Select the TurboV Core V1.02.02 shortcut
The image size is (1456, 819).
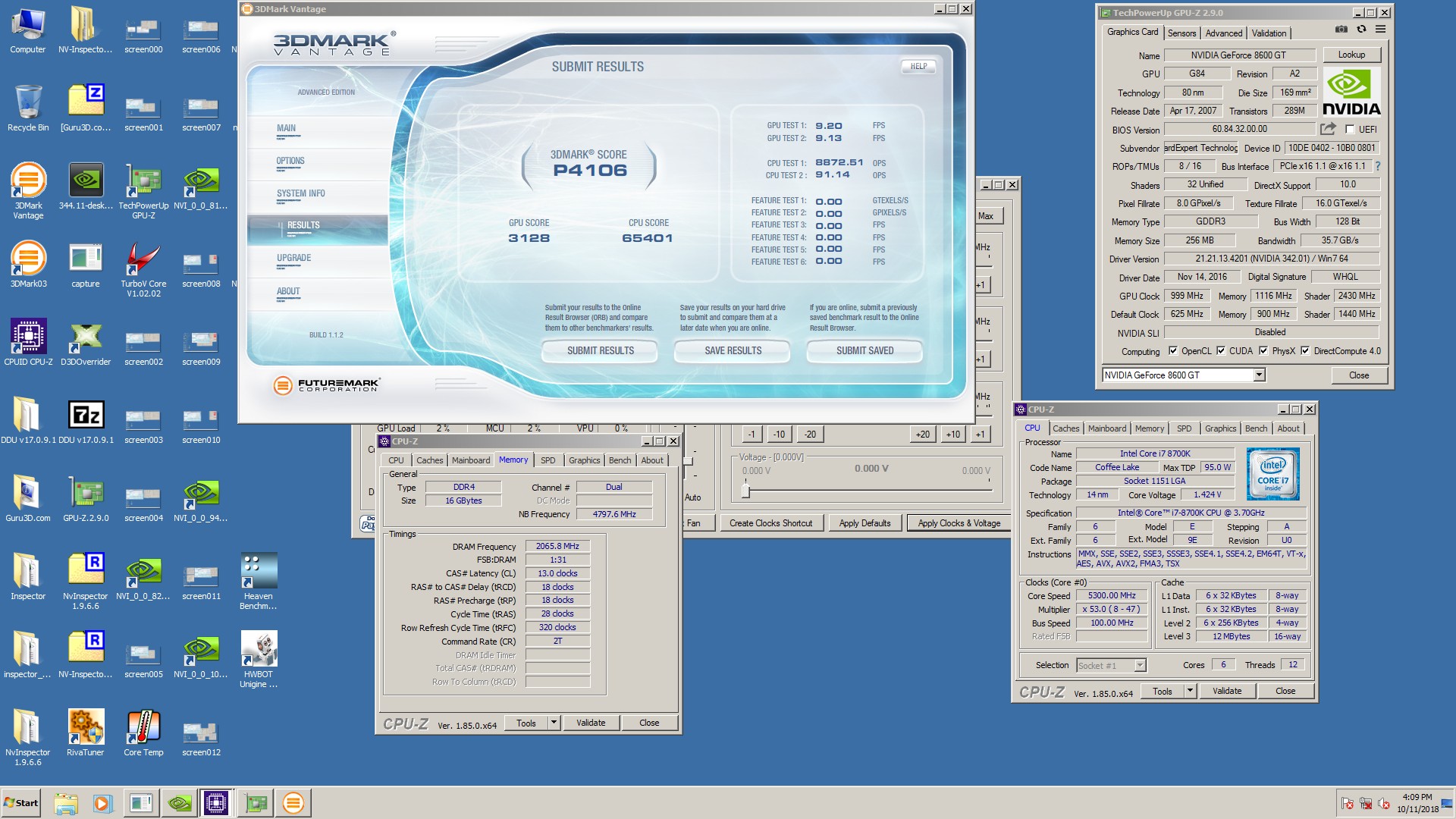[x=143, y=269]
